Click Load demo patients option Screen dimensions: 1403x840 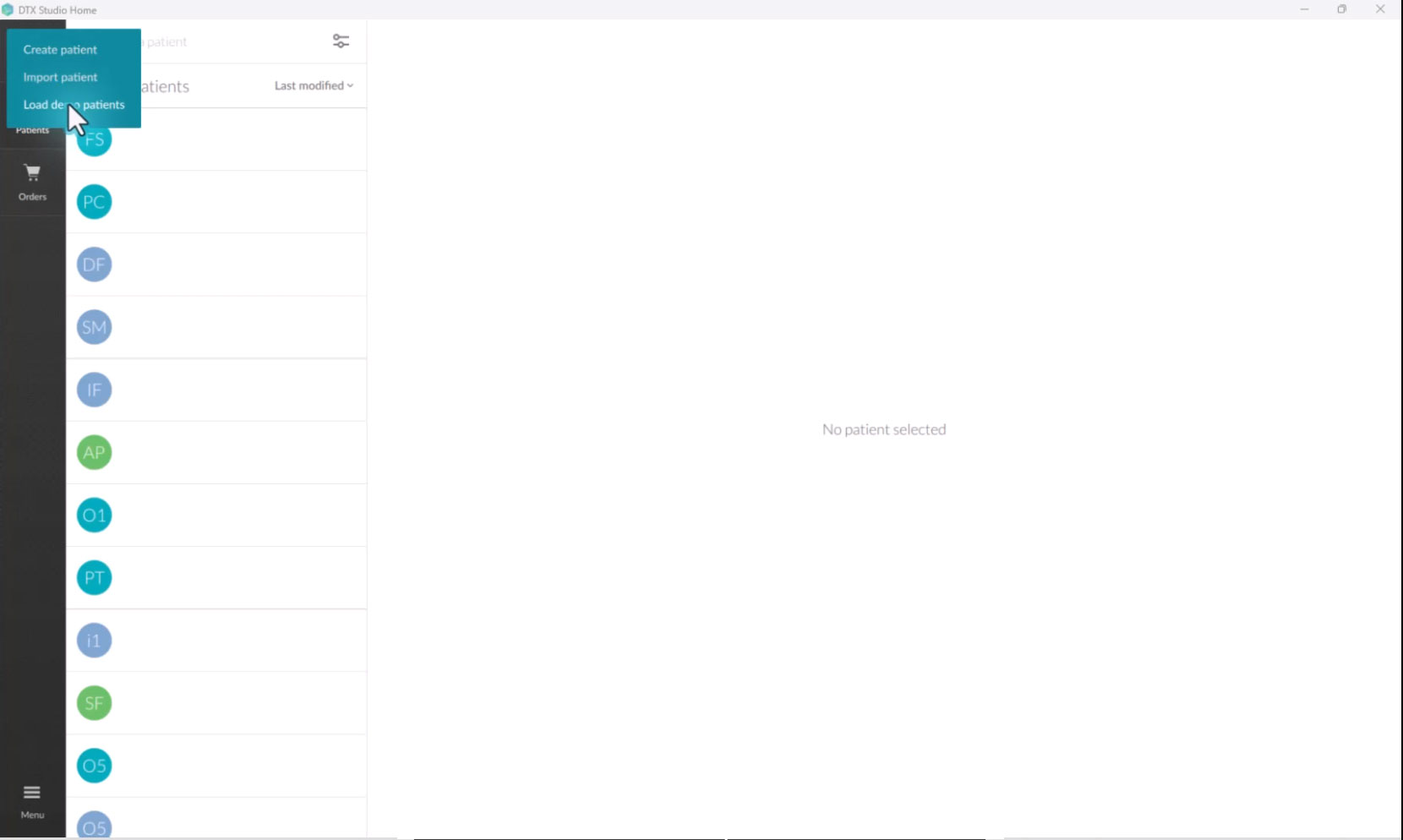(x=74, y=105)
